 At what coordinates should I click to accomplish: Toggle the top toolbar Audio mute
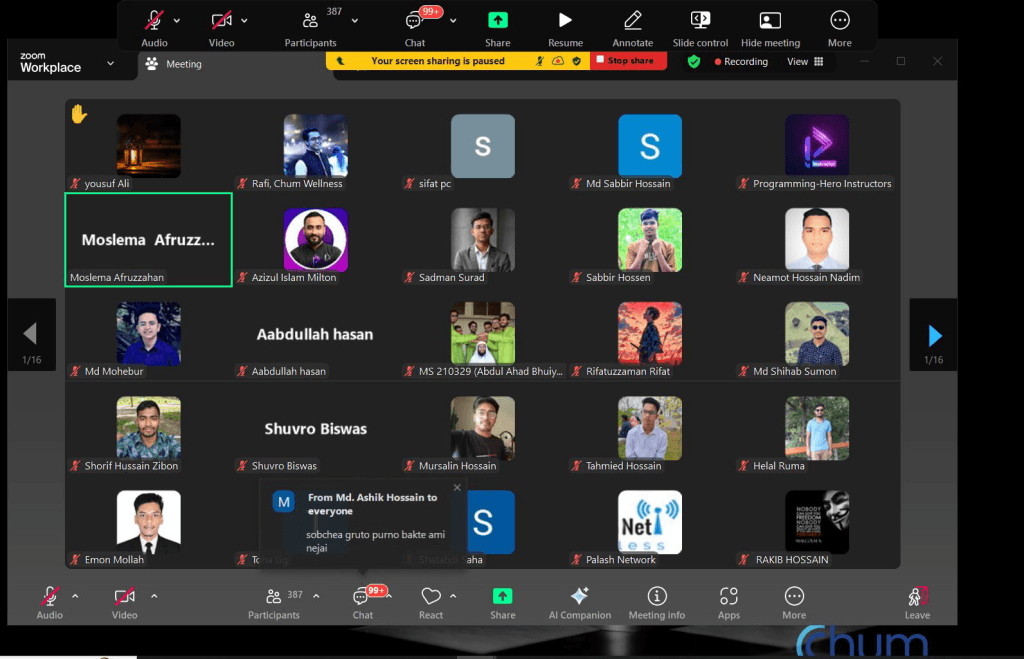pyautogui.click(x=153, y=21)
